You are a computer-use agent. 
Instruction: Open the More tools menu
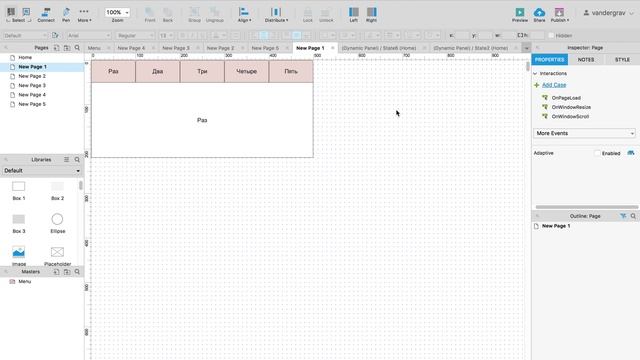(84, 15)
